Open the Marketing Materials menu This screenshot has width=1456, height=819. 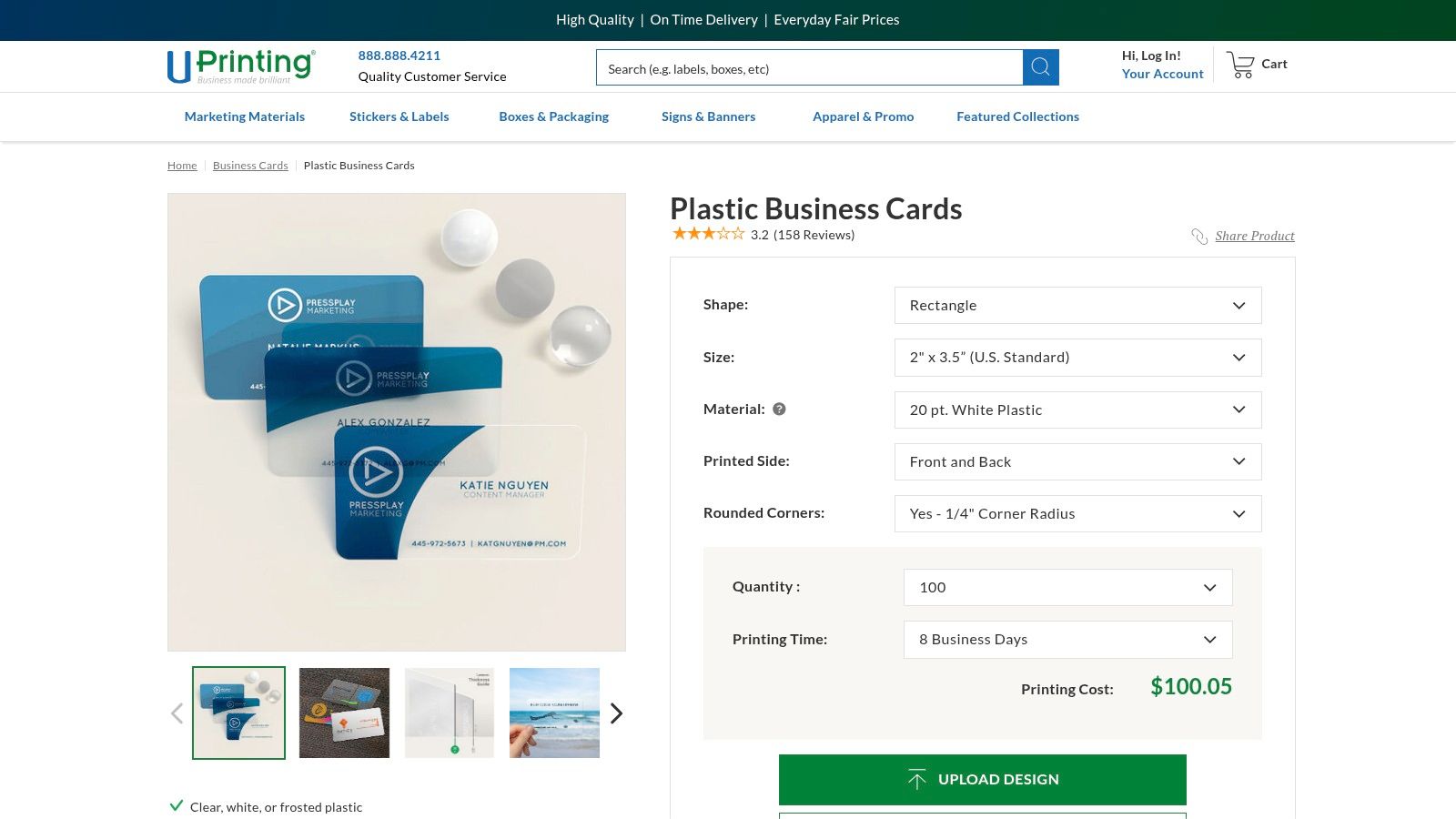(x=245, y=116)
